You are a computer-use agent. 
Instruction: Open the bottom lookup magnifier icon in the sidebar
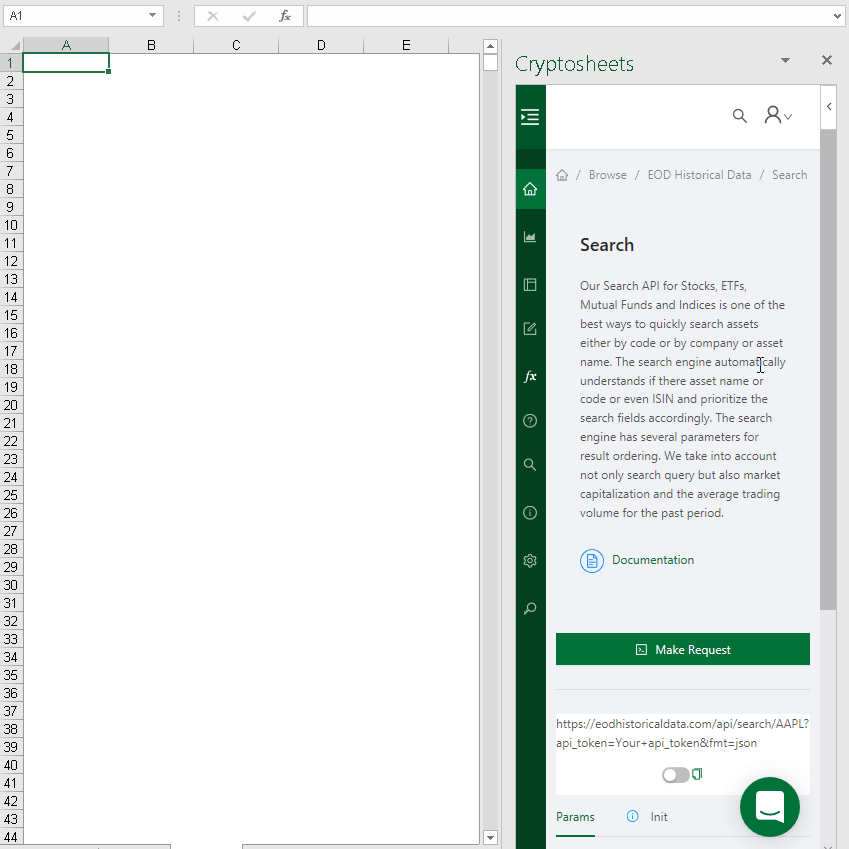tap(530, 609)
